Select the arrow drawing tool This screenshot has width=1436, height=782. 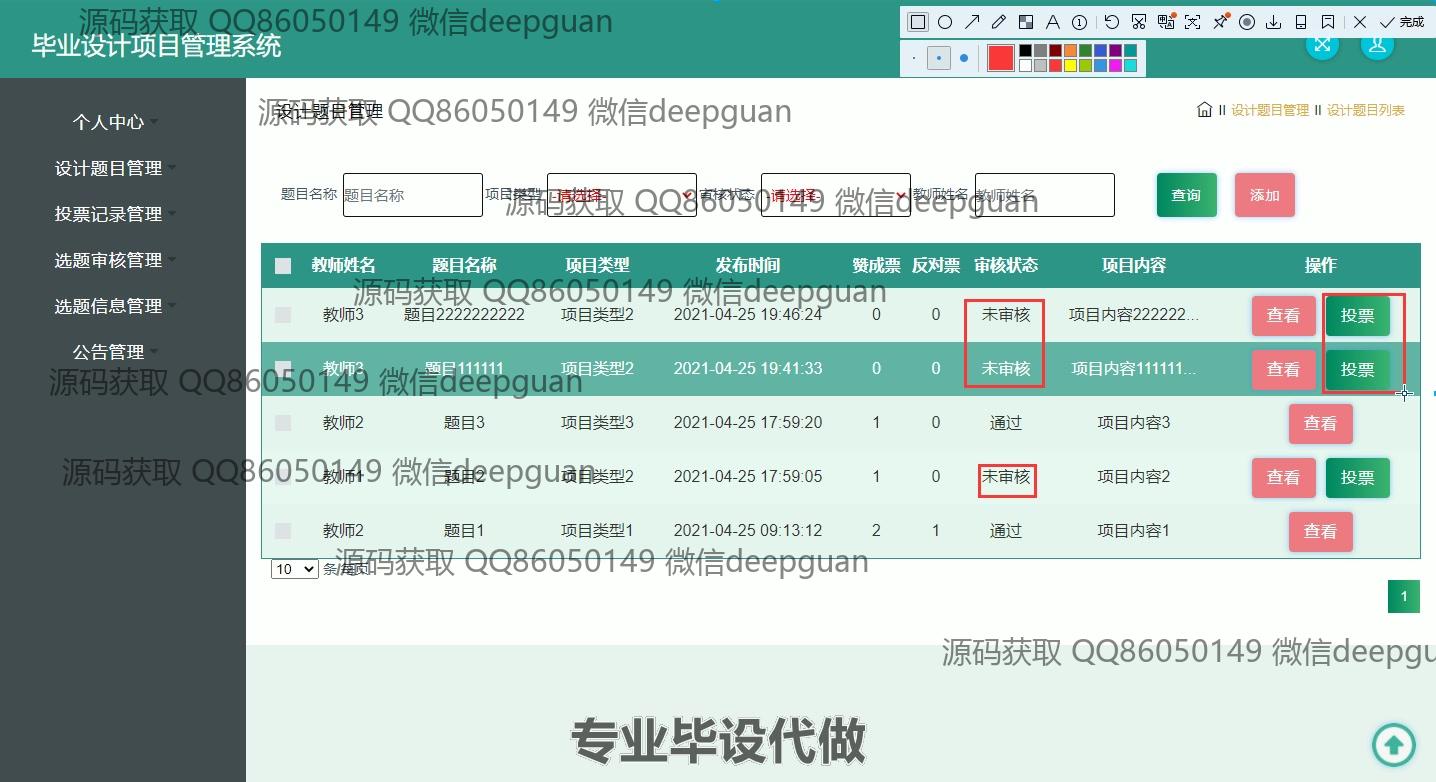coord(971,22)
